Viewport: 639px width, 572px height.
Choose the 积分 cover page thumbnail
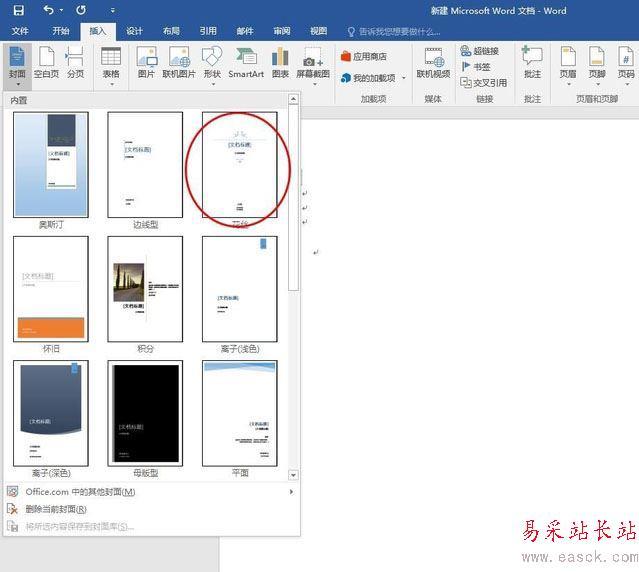(145, 289)
